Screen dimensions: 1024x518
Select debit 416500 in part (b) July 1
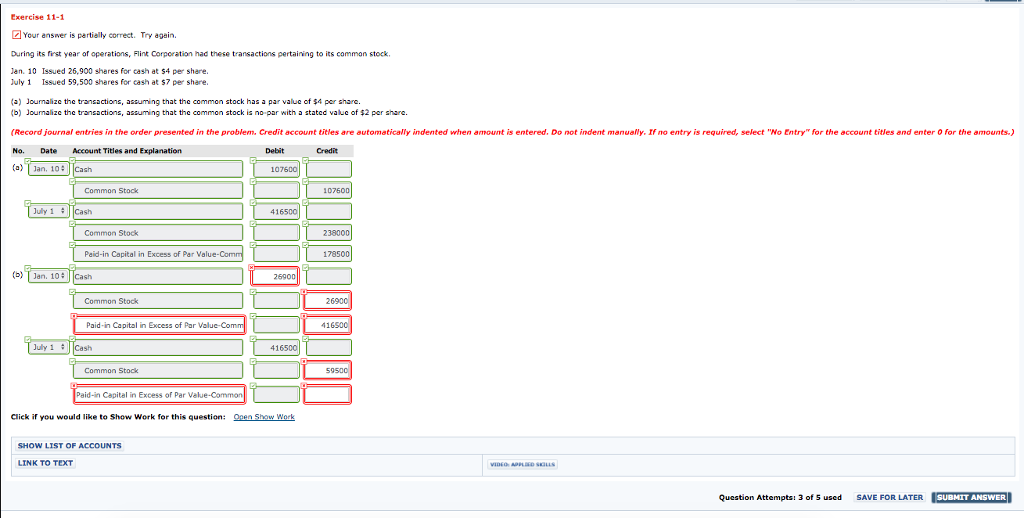click(x=277, y=348)
